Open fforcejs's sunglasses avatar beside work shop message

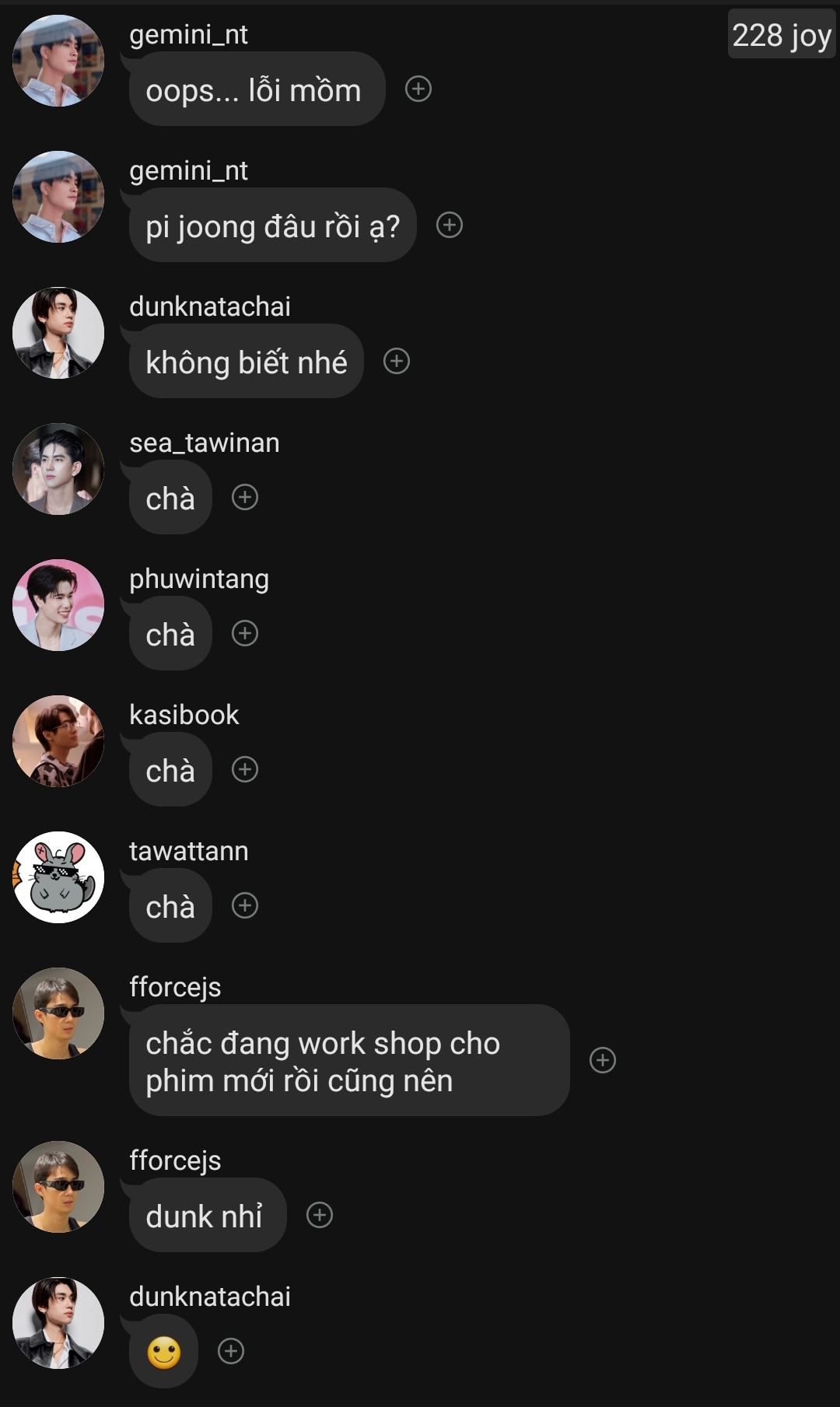pyautogui.click(x=58, y=1013)
